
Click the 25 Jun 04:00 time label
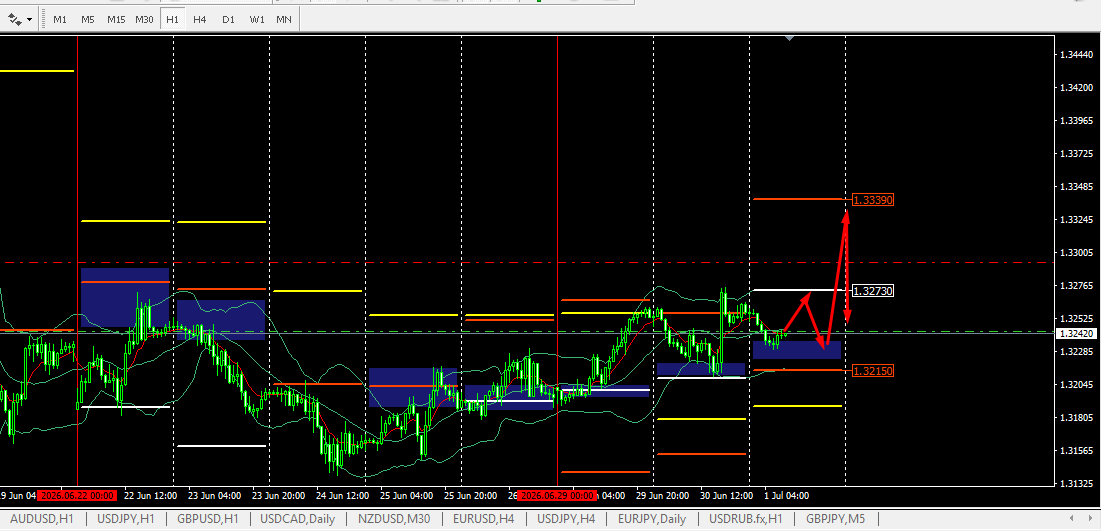coord(407,496)
